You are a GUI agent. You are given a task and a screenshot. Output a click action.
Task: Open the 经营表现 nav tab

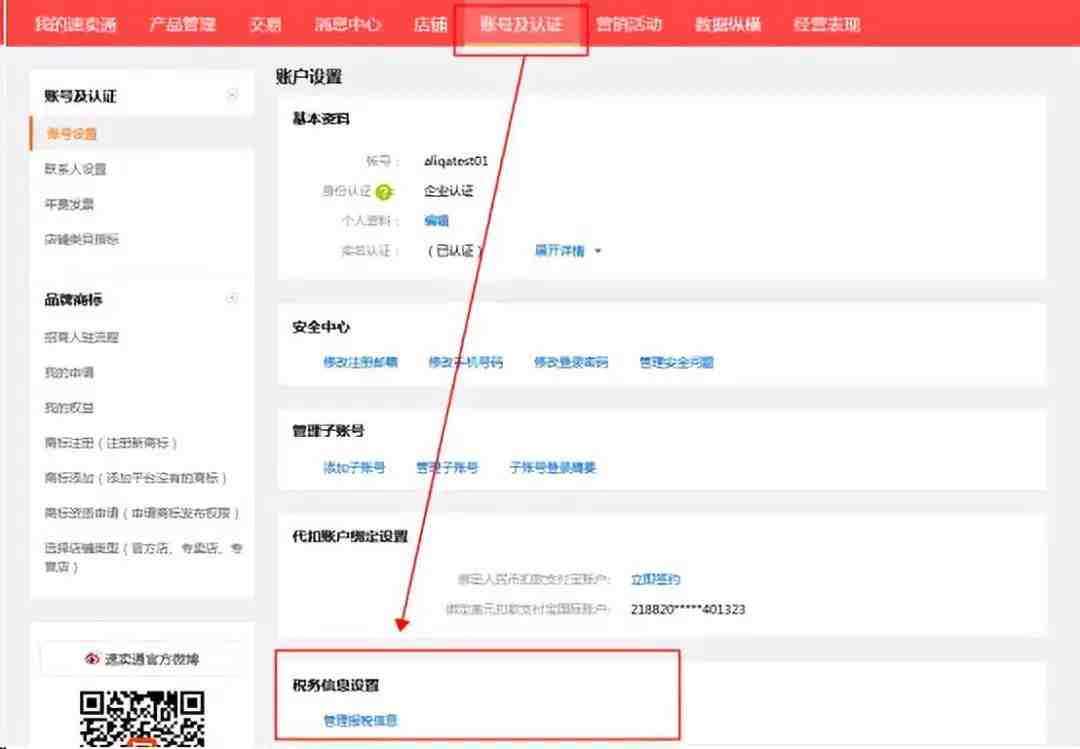pyautogui.click(x=827, y=24)
